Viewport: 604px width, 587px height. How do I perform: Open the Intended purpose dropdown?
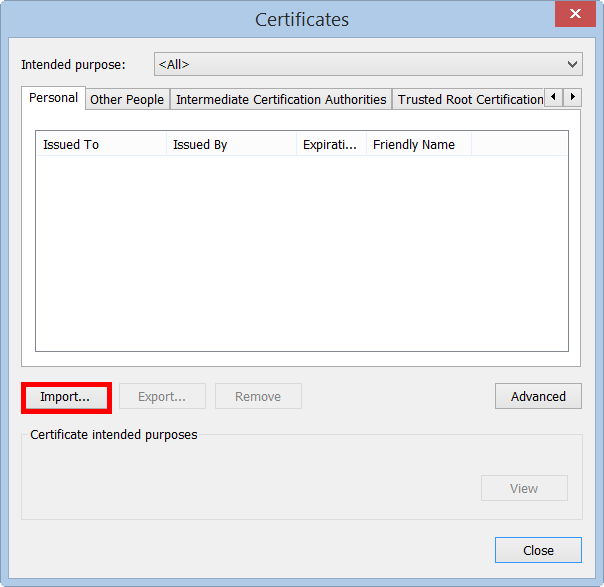click(368, 65)
